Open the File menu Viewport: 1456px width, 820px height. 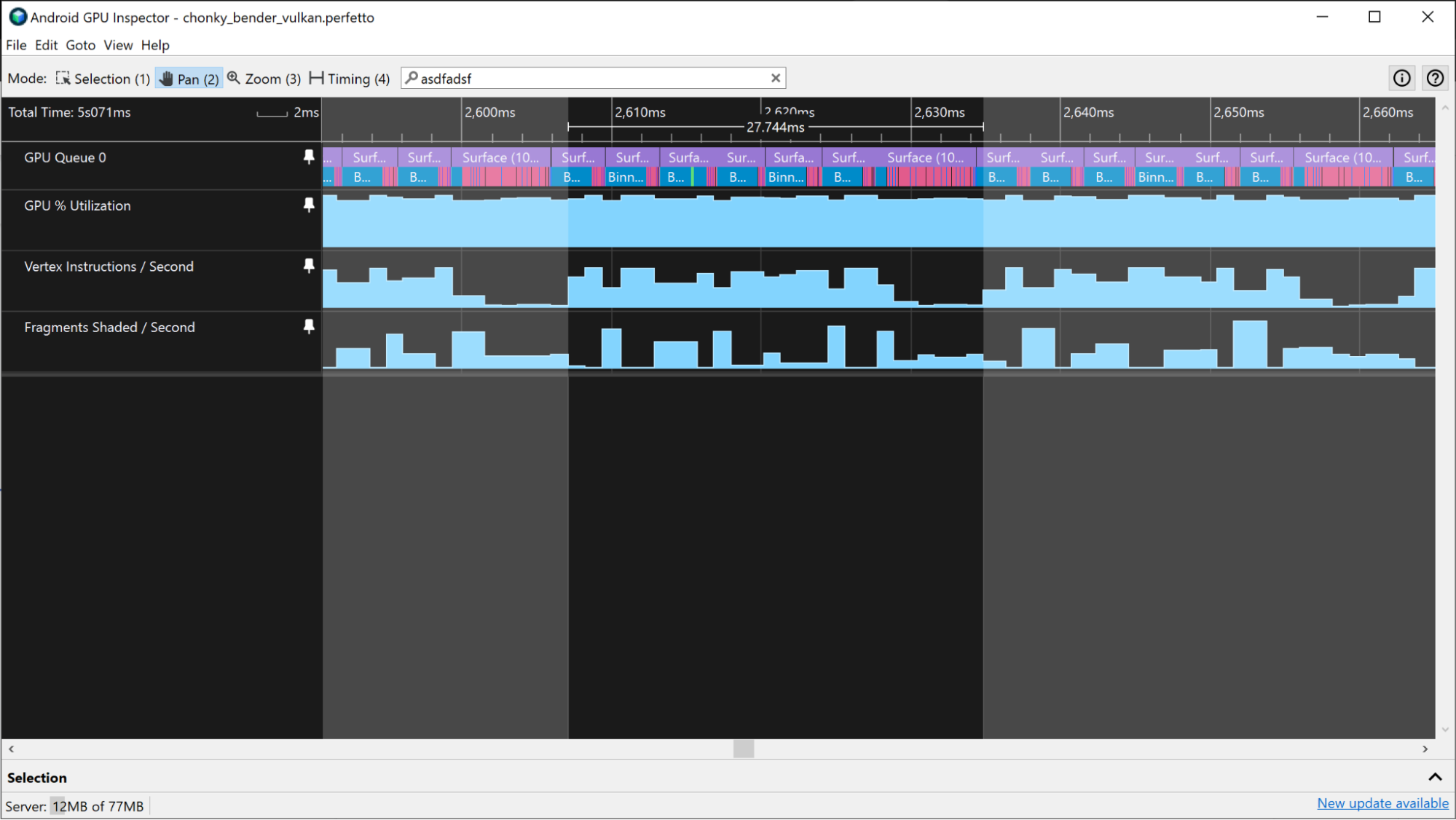coord(16,45)
